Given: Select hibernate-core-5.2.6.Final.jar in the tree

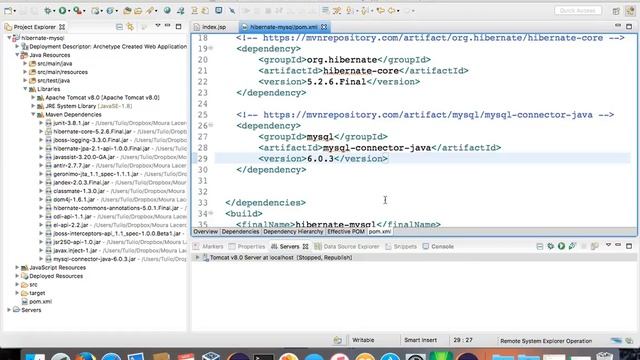Looking at the screenshot, I should [93, 131].
